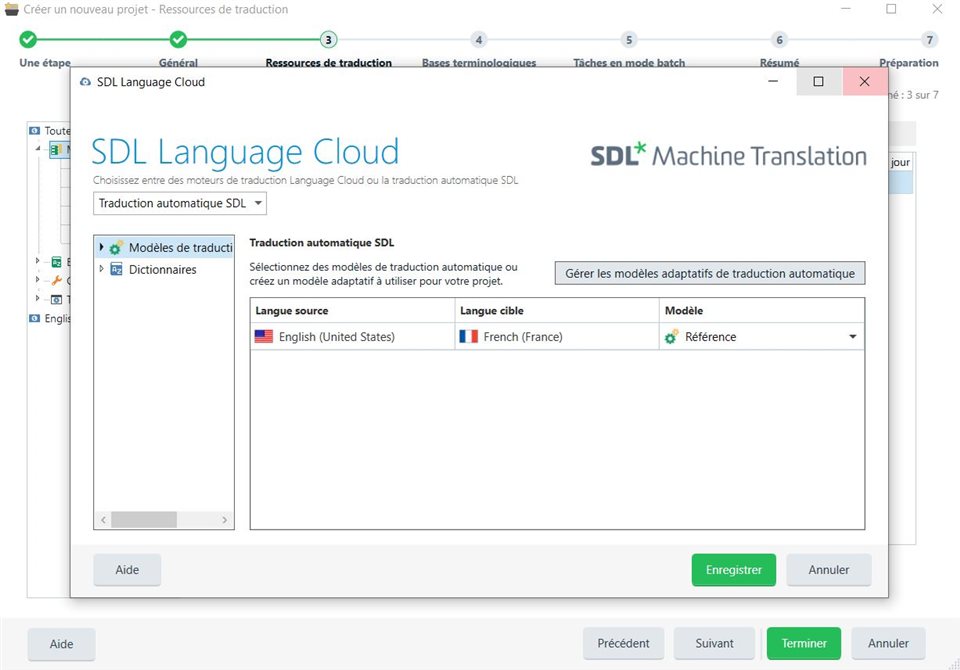Image resolution: width=960 pixels, height=670 pixels.
Task: Click Aide in the project wizard
Action: tap(61, 644)
